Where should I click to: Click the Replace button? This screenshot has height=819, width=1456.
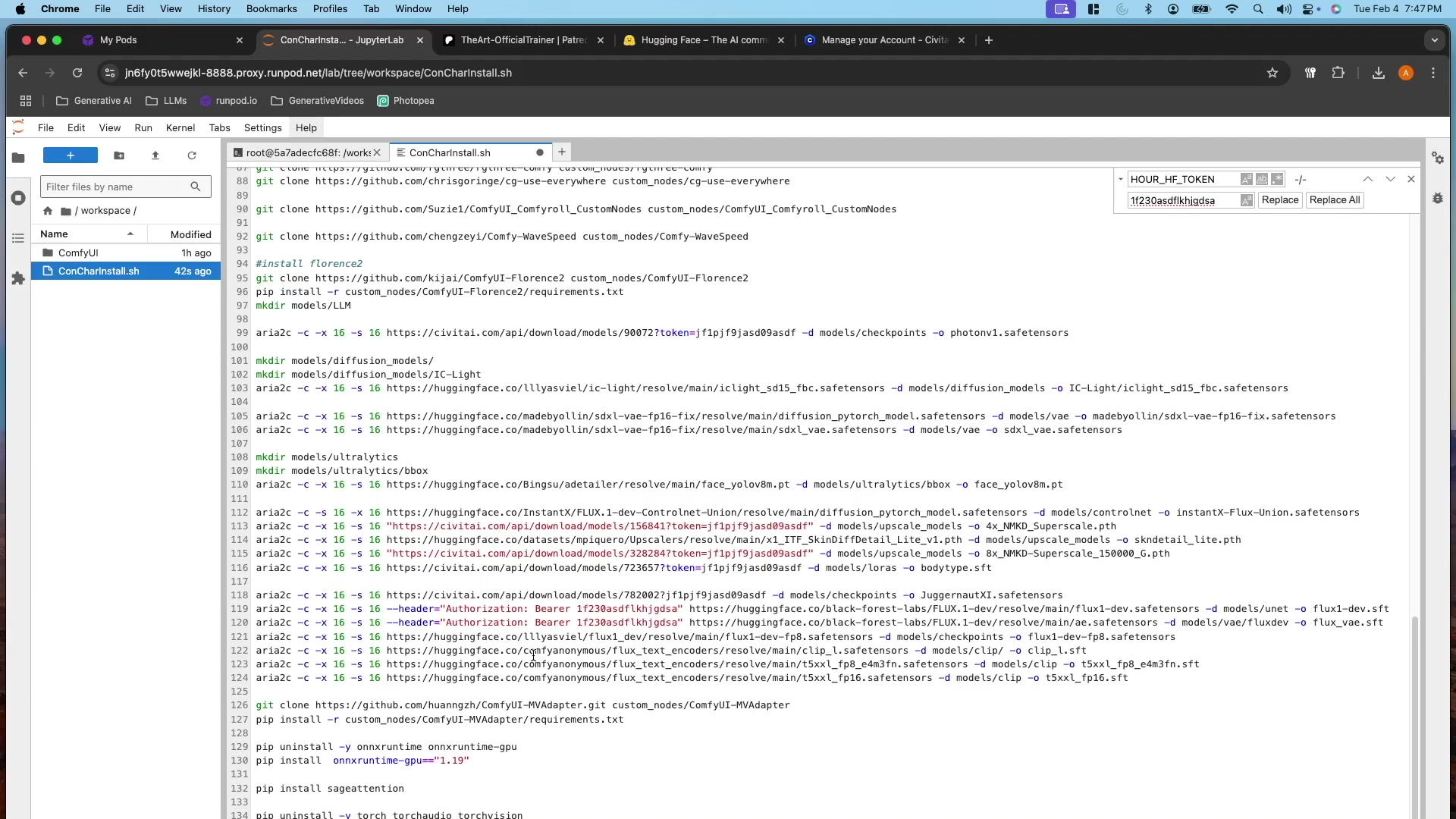pos(1280,200)
